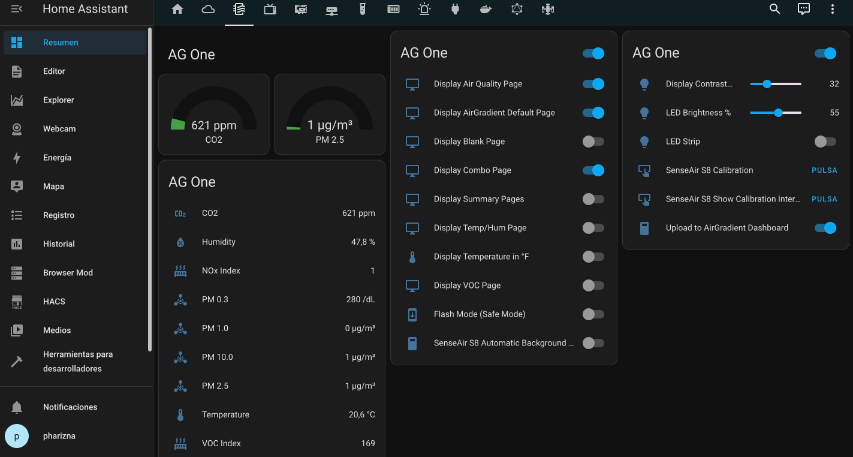Click the Webcam icon in sidebar

point(17,129)
